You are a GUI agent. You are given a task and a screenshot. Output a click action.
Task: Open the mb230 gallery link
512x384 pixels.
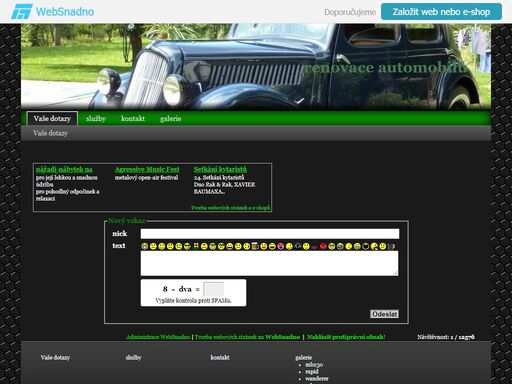click(314, 365)
